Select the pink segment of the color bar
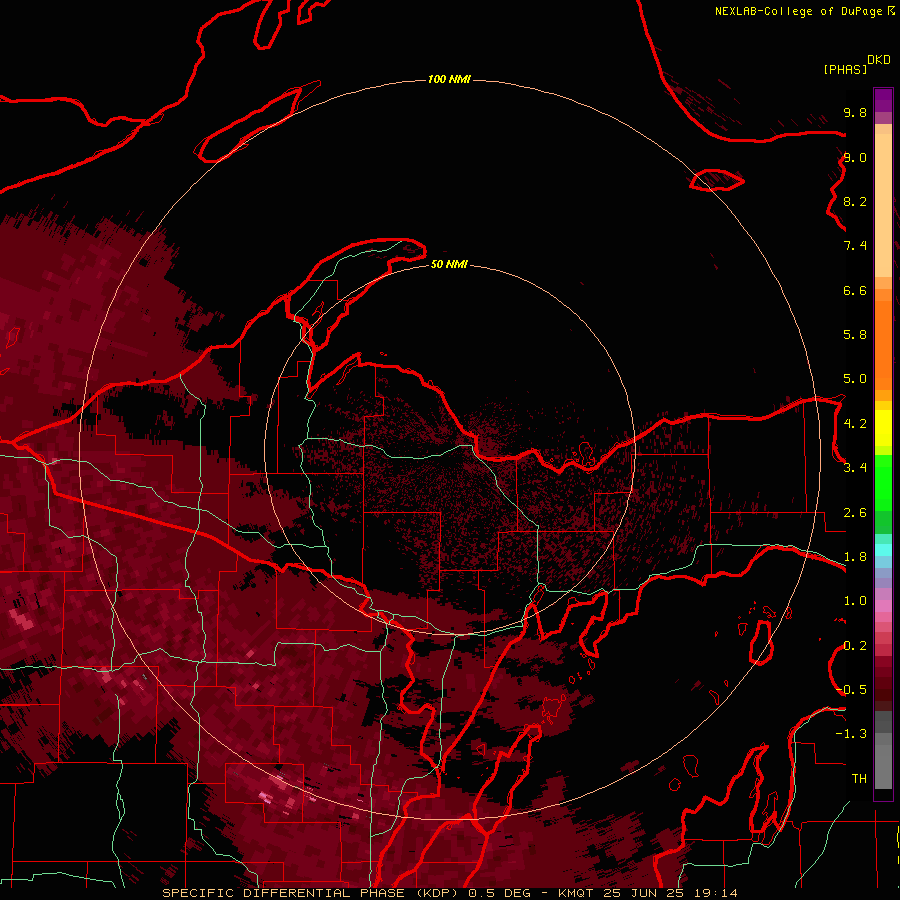Viewport: 900px width, 900px height. pos(883,606)
